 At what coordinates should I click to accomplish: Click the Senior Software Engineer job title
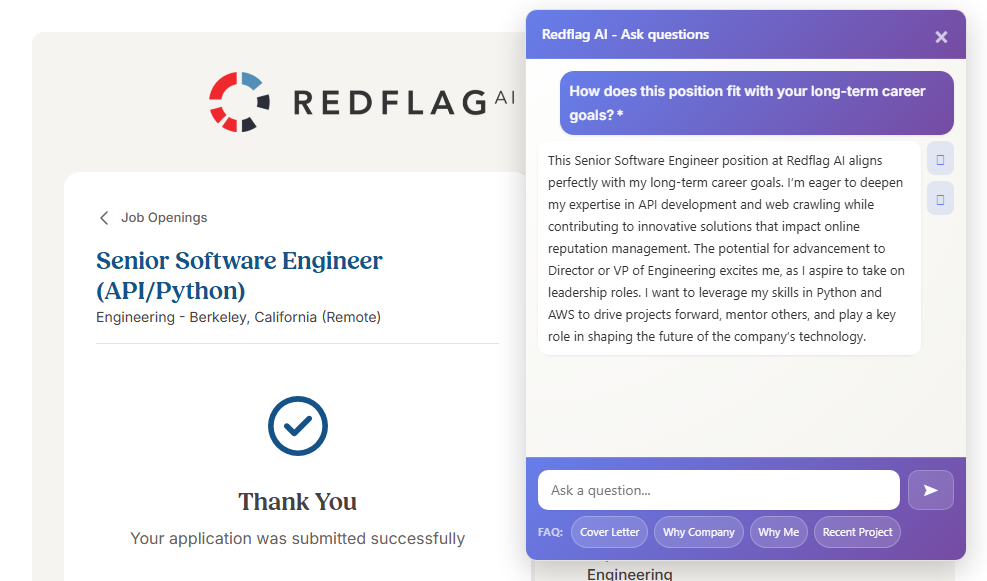pyautogui.click(x=239, y=275)
